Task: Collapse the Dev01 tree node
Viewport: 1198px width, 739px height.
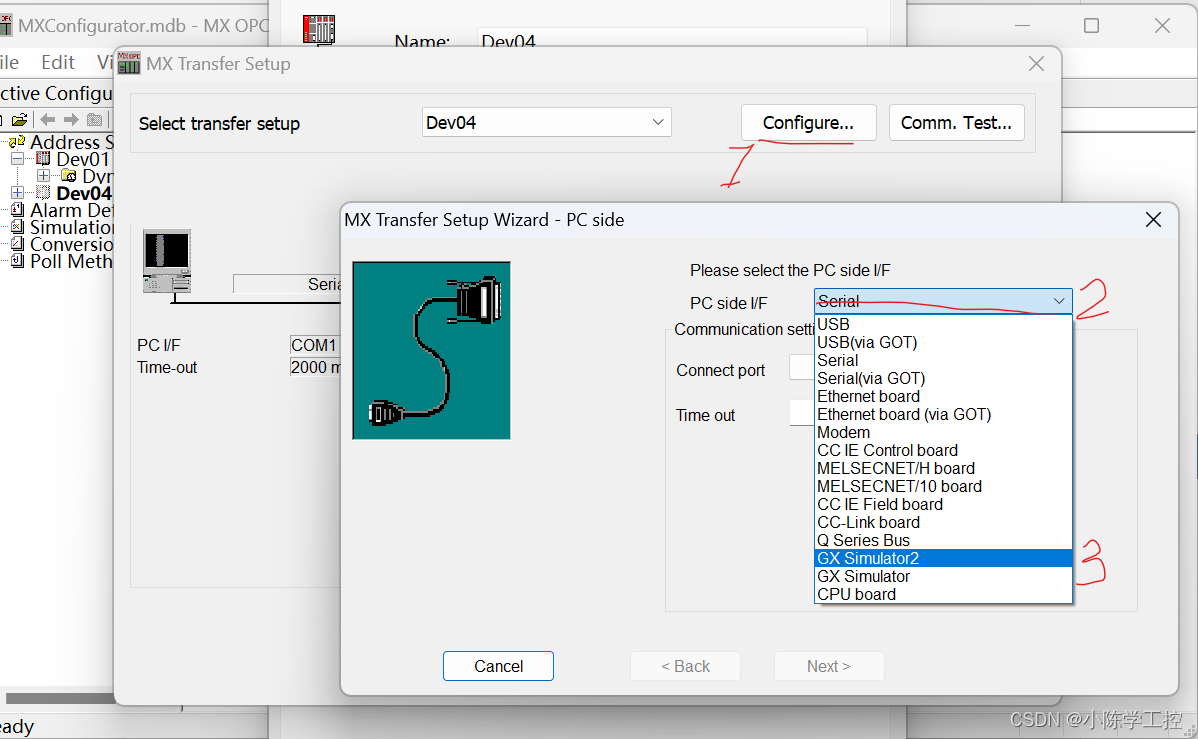Action: tap(18, 159)
